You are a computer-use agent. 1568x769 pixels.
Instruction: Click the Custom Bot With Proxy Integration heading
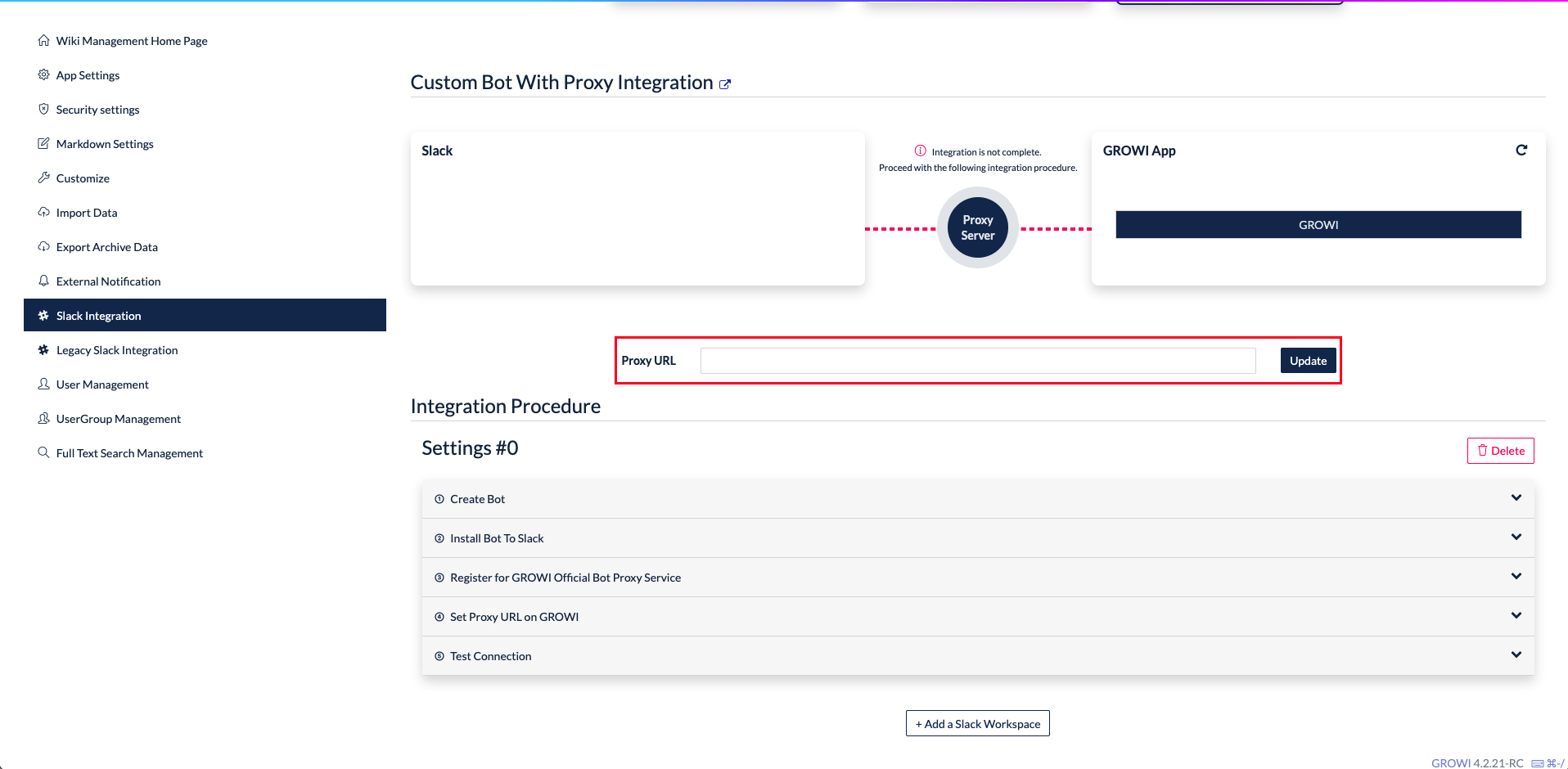pos(561,83)
